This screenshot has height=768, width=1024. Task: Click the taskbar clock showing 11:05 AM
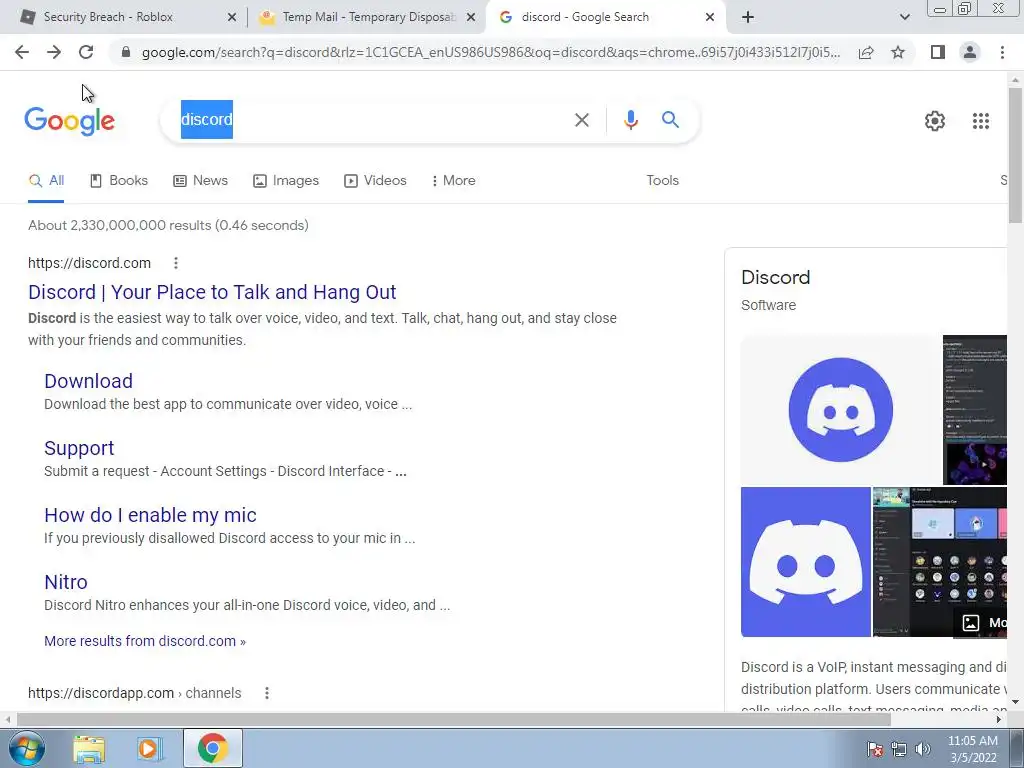point(972,749)
